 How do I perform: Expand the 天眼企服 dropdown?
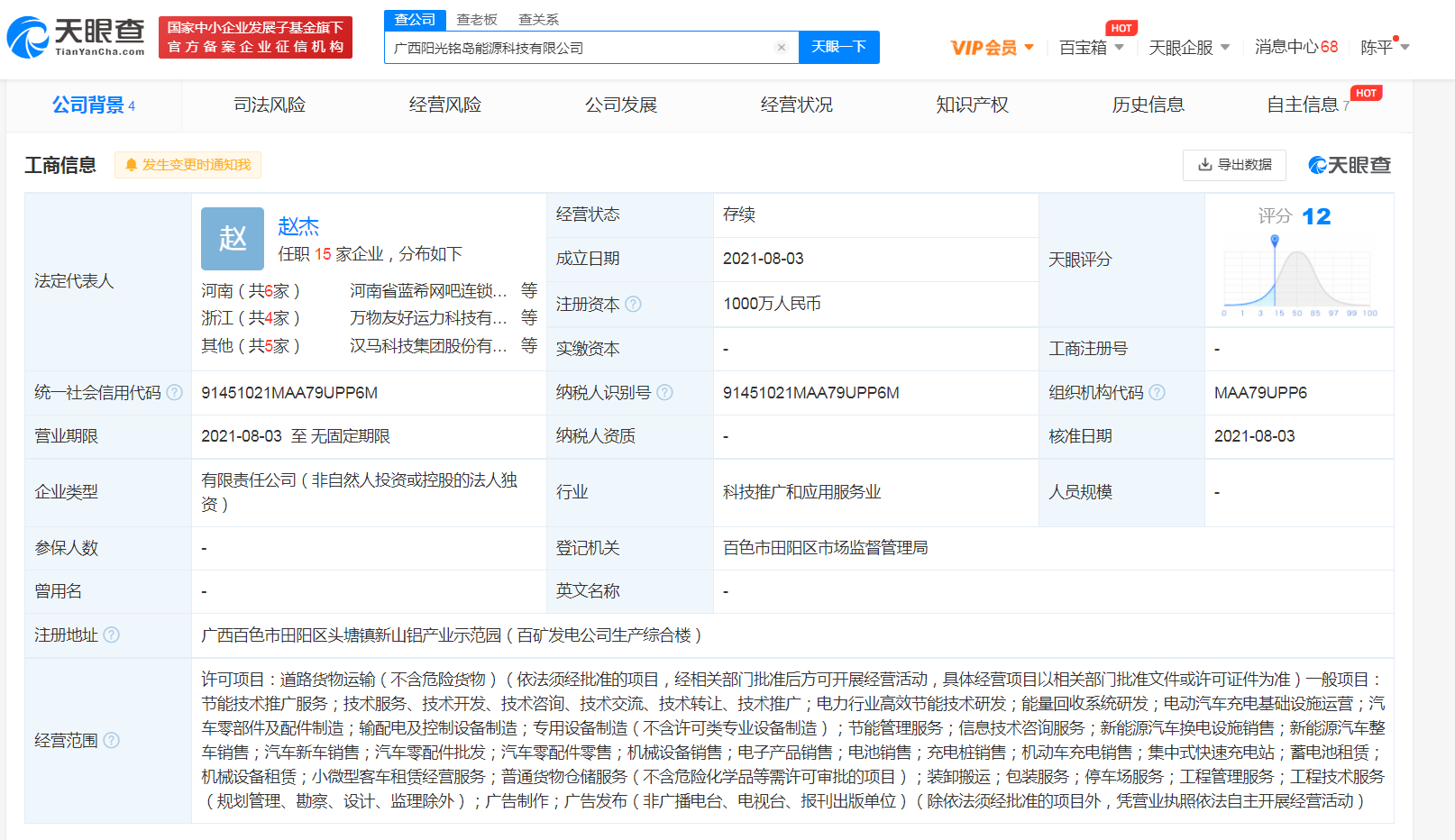pyautogui.click(x=1188, y=48)
